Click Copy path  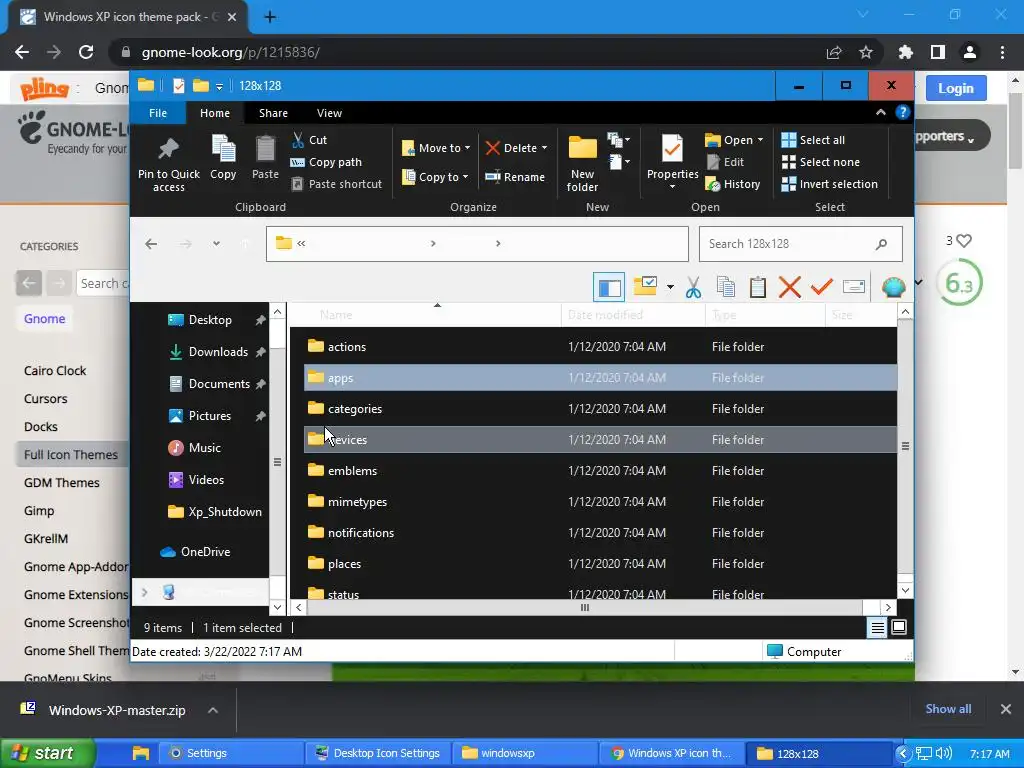(327, 162)
